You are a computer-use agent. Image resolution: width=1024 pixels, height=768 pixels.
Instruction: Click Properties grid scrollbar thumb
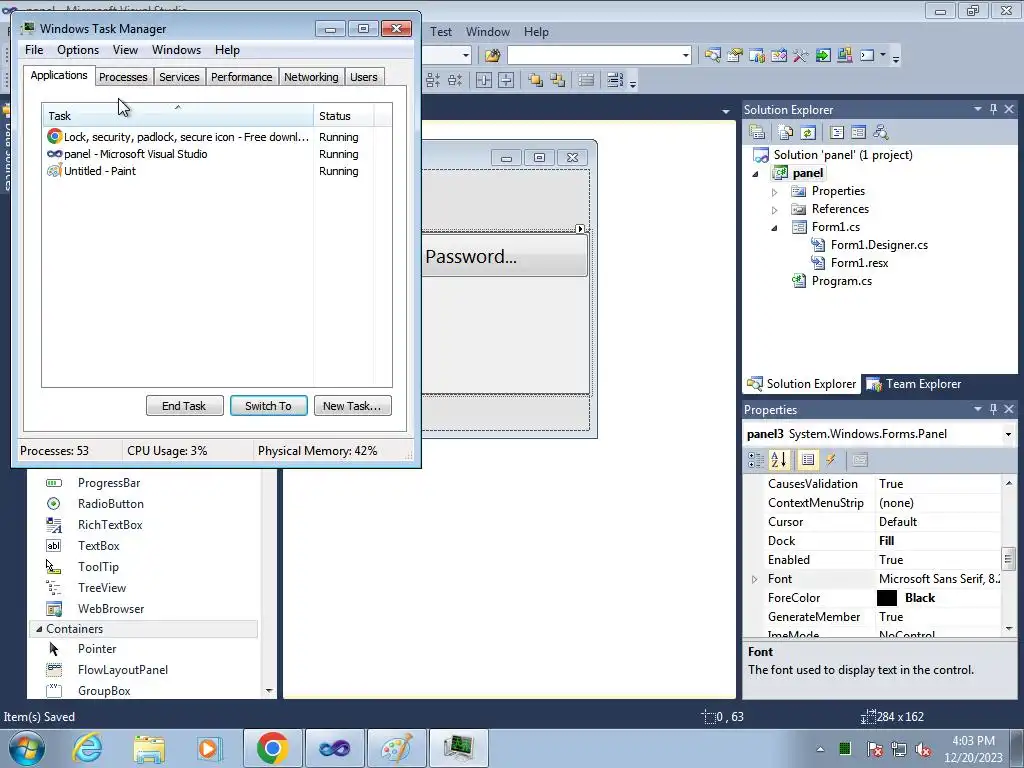click(1008, 558)
